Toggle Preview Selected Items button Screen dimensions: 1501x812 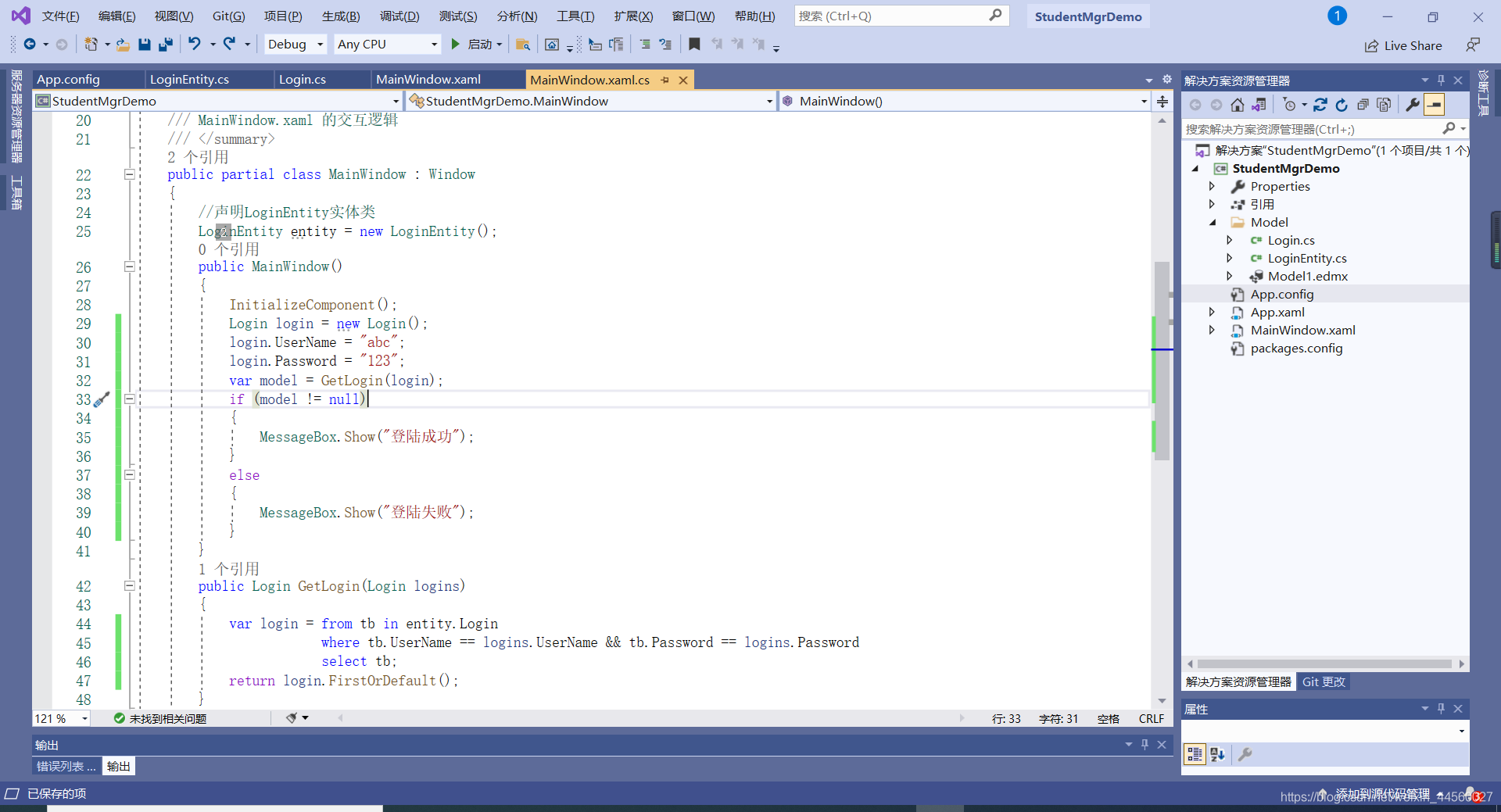pos(1435,105)
